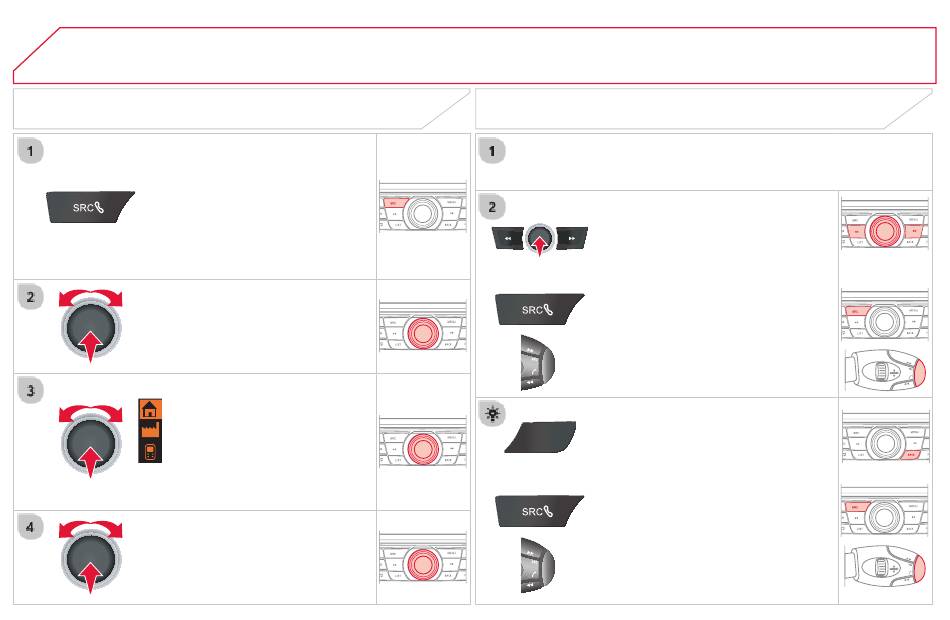The image size is (950, 620).
Task: Click the steering wheel control in right step 2
Action: click(537, 362)
